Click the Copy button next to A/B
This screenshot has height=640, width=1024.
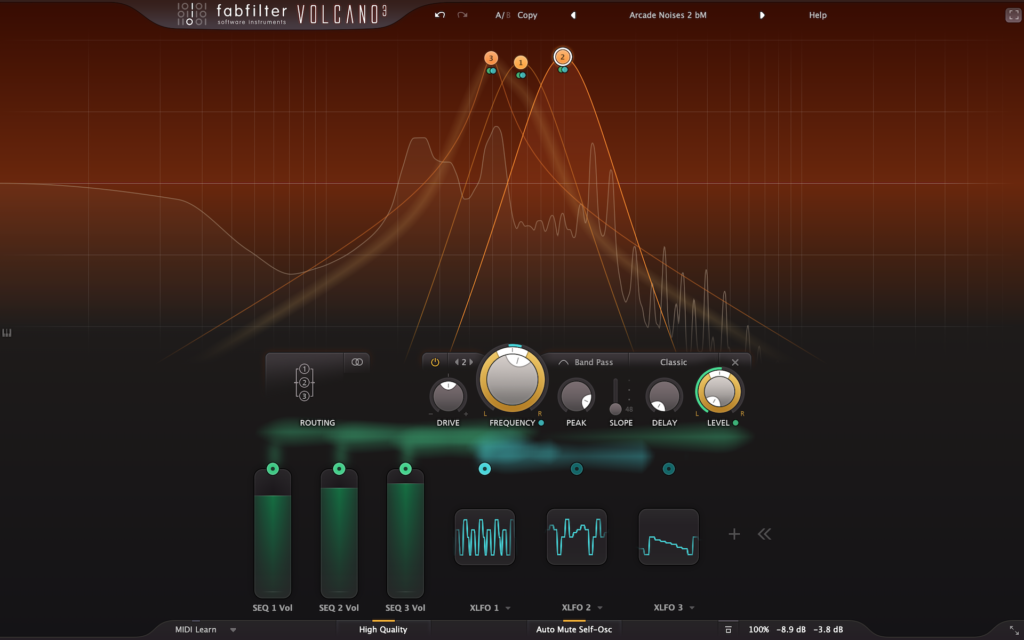(x=527, y=15)
